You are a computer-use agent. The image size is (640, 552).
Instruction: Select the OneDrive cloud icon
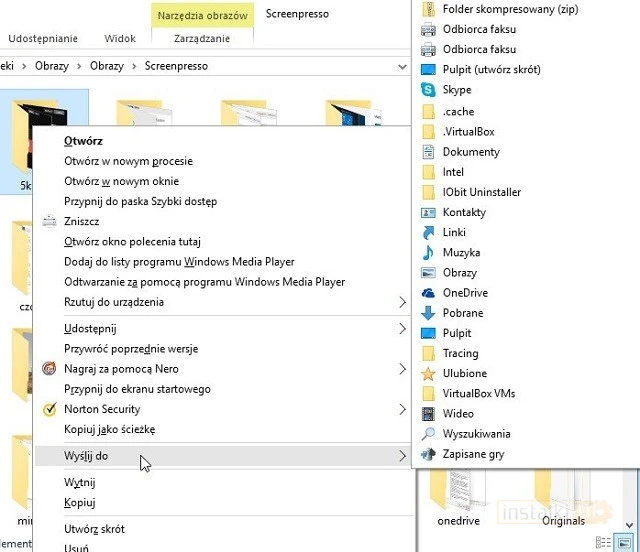(x=428, y=293)
